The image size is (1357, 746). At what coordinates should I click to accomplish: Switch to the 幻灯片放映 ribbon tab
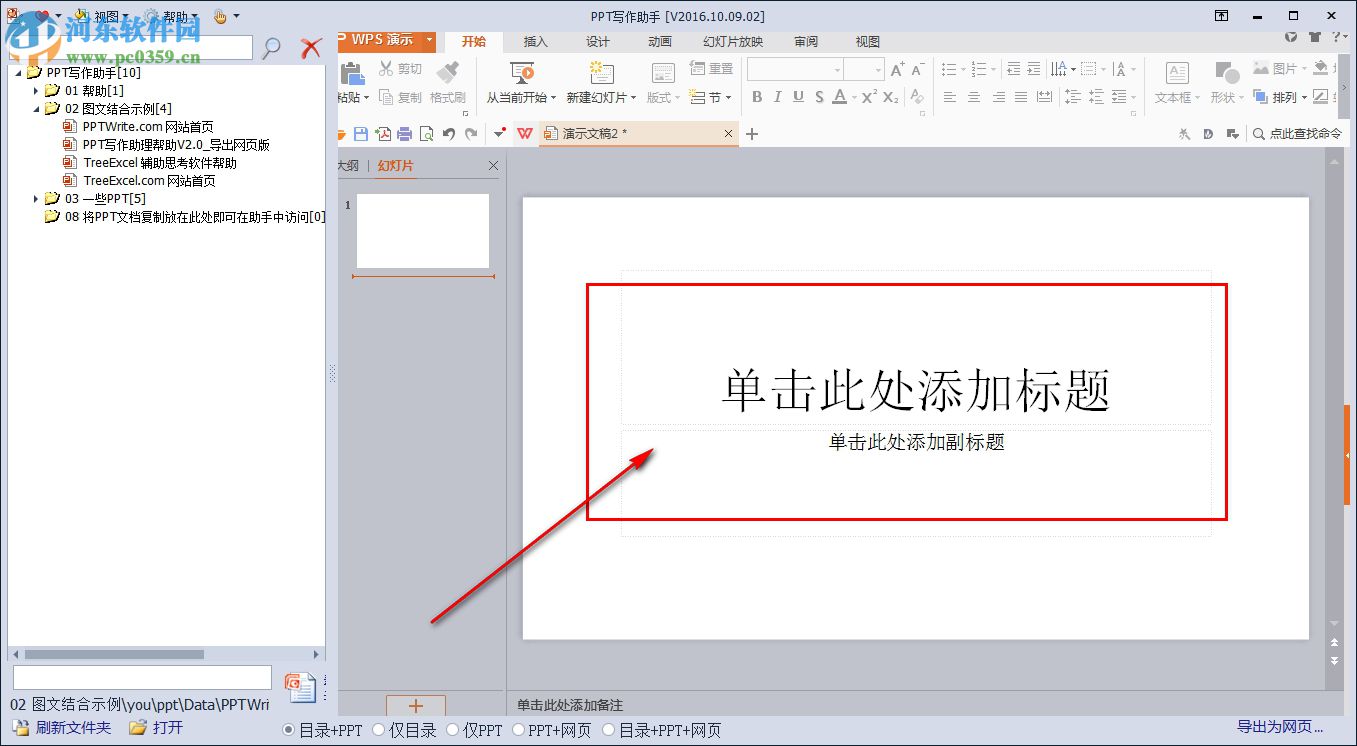click(733, 41)
